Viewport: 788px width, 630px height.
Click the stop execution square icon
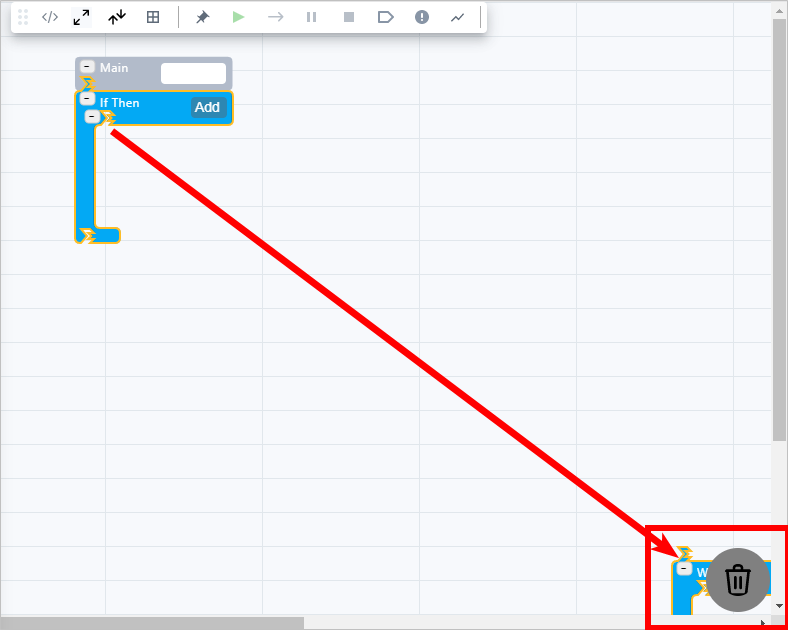coord(349,17)
